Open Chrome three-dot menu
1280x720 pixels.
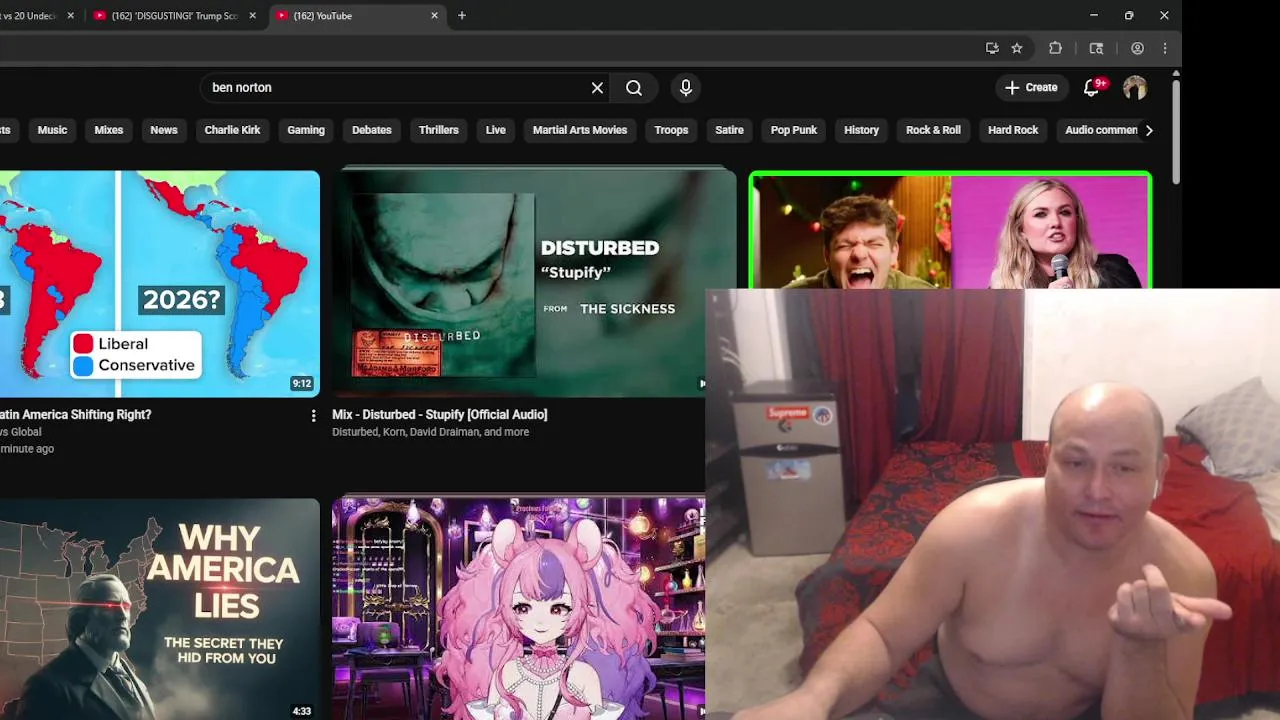pyautogui.click(x=1165, y=48)
